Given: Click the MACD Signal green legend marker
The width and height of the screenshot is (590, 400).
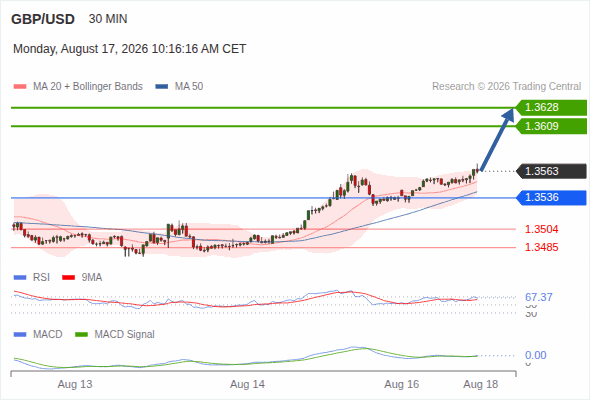Looking at the screenshot, I should pos(81,335).
